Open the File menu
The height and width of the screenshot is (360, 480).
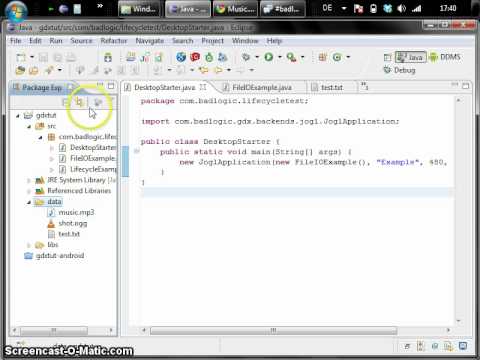[16, 41]
